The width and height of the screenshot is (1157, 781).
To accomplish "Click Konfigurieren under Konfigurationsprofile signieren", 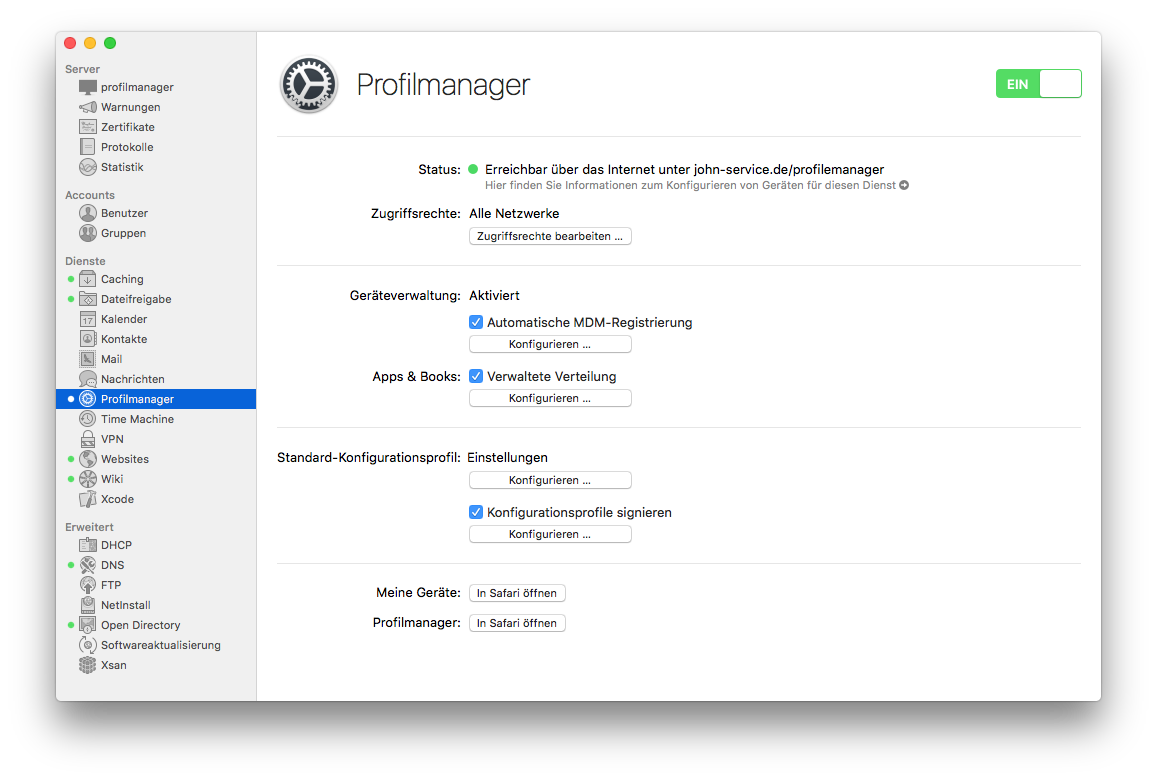I will [550, 534].
